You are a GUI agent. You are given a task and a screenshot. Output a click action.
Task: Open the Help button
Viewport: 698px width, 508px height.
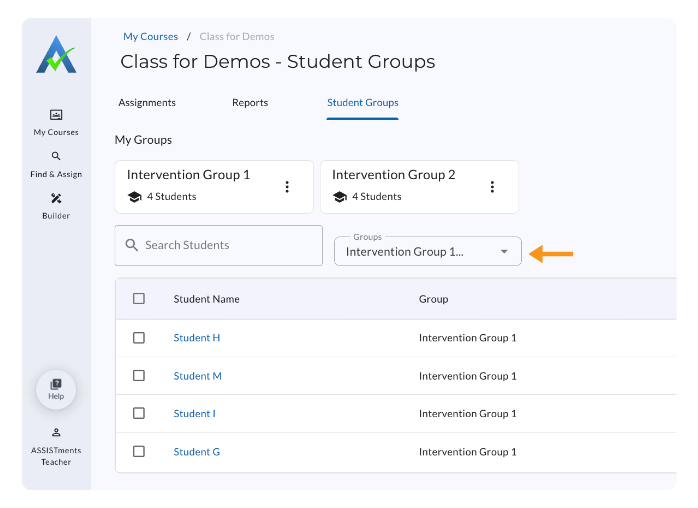click(56, 389)
